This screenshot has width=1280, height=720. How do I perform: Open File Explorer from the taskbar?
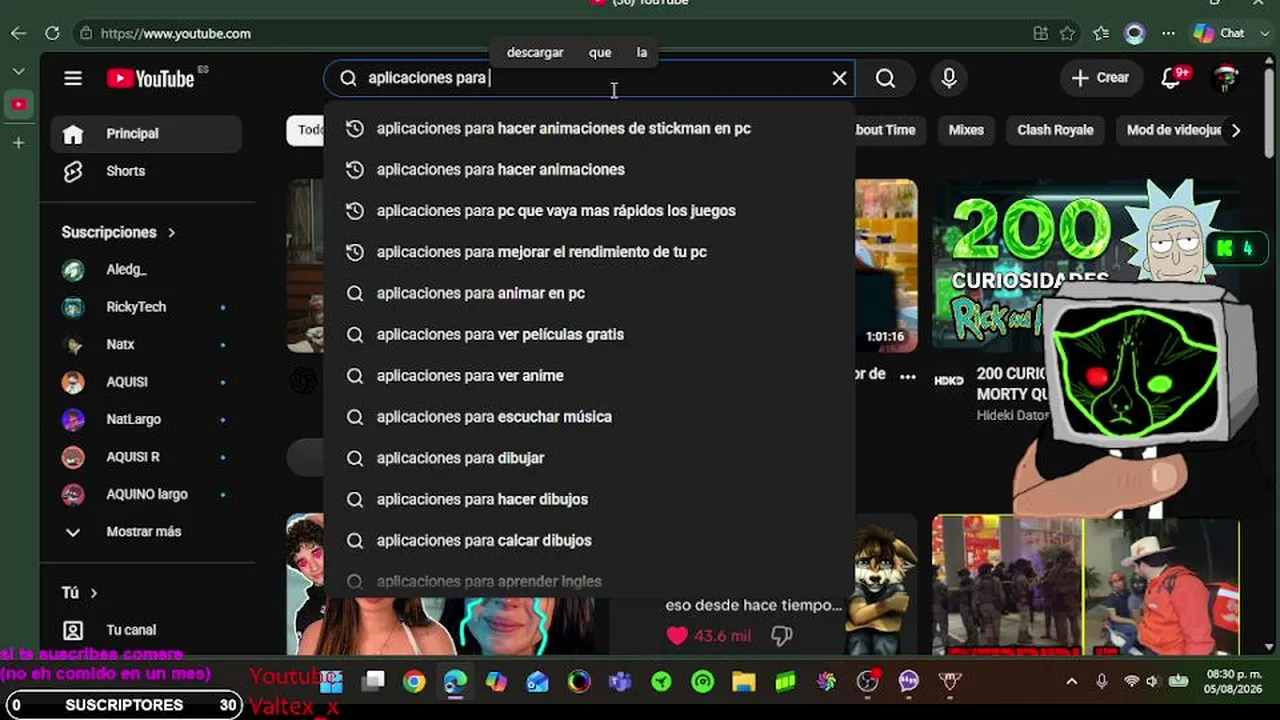(743, 682)
